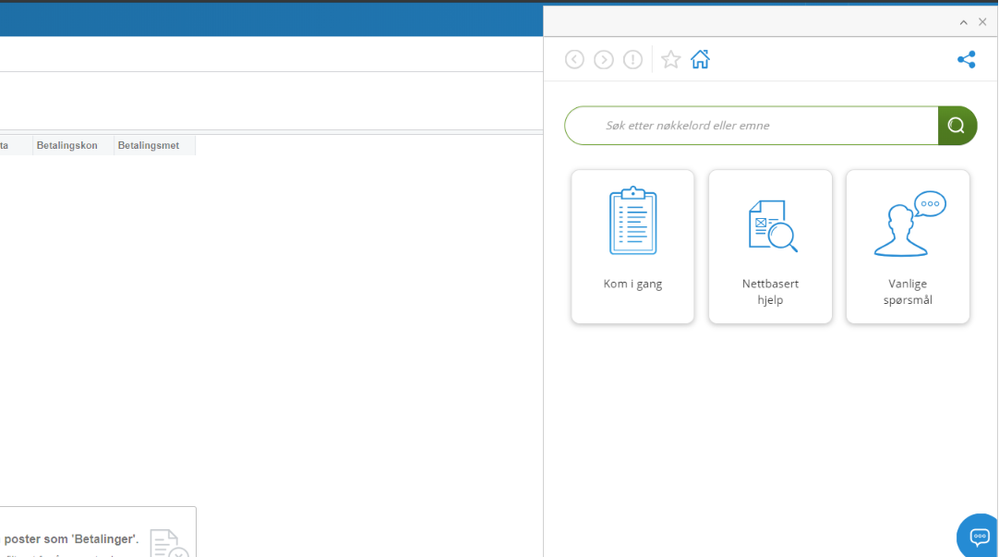Click the person speech icon in Vanlige spørsmål
The image size is (999, 557).
[910, 224]
